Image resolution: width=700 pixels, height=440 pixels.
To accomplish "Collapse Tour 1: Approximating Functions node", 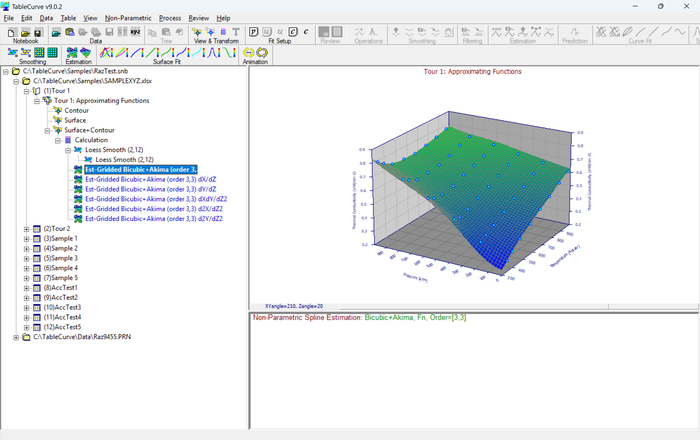I will 37,101.
